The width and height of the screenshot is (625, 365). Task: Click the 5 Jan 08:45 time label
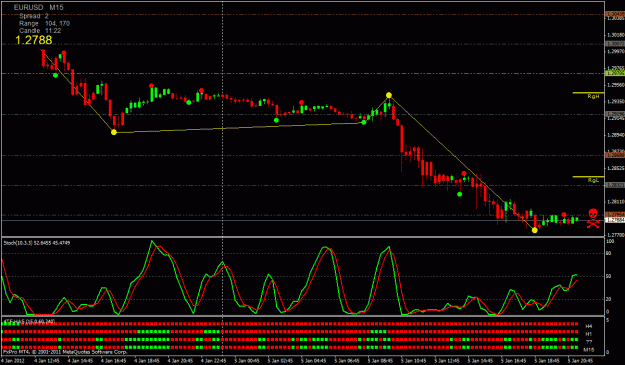(x=380, y=361)
